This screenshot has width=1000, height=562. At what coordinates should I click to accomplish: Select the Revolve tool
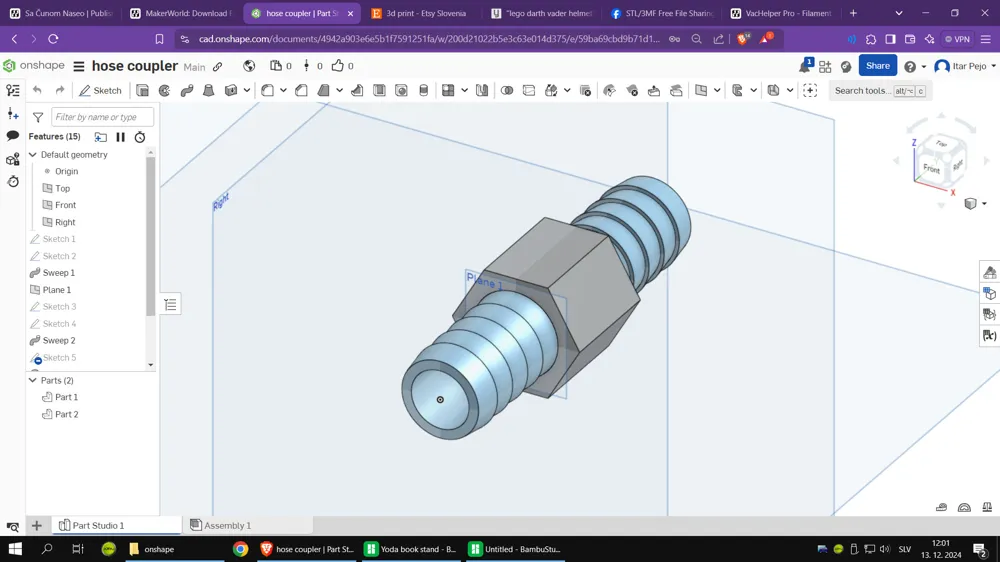[165, 91]
